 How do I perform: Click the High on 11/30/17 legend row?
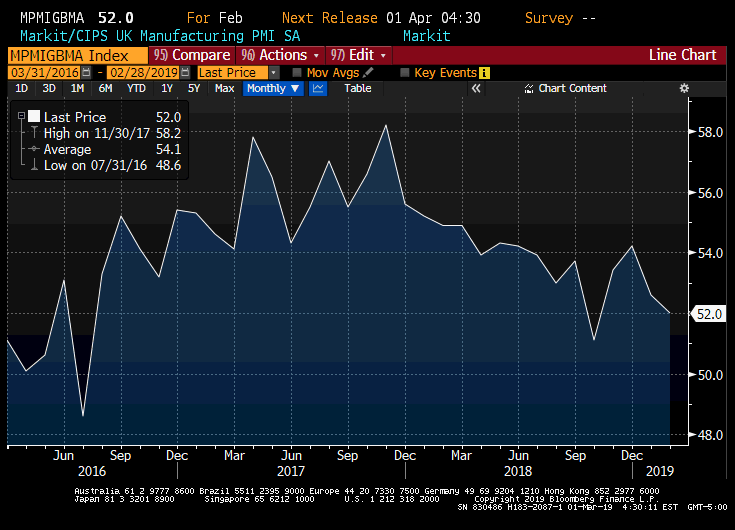[x=112, y=133]
